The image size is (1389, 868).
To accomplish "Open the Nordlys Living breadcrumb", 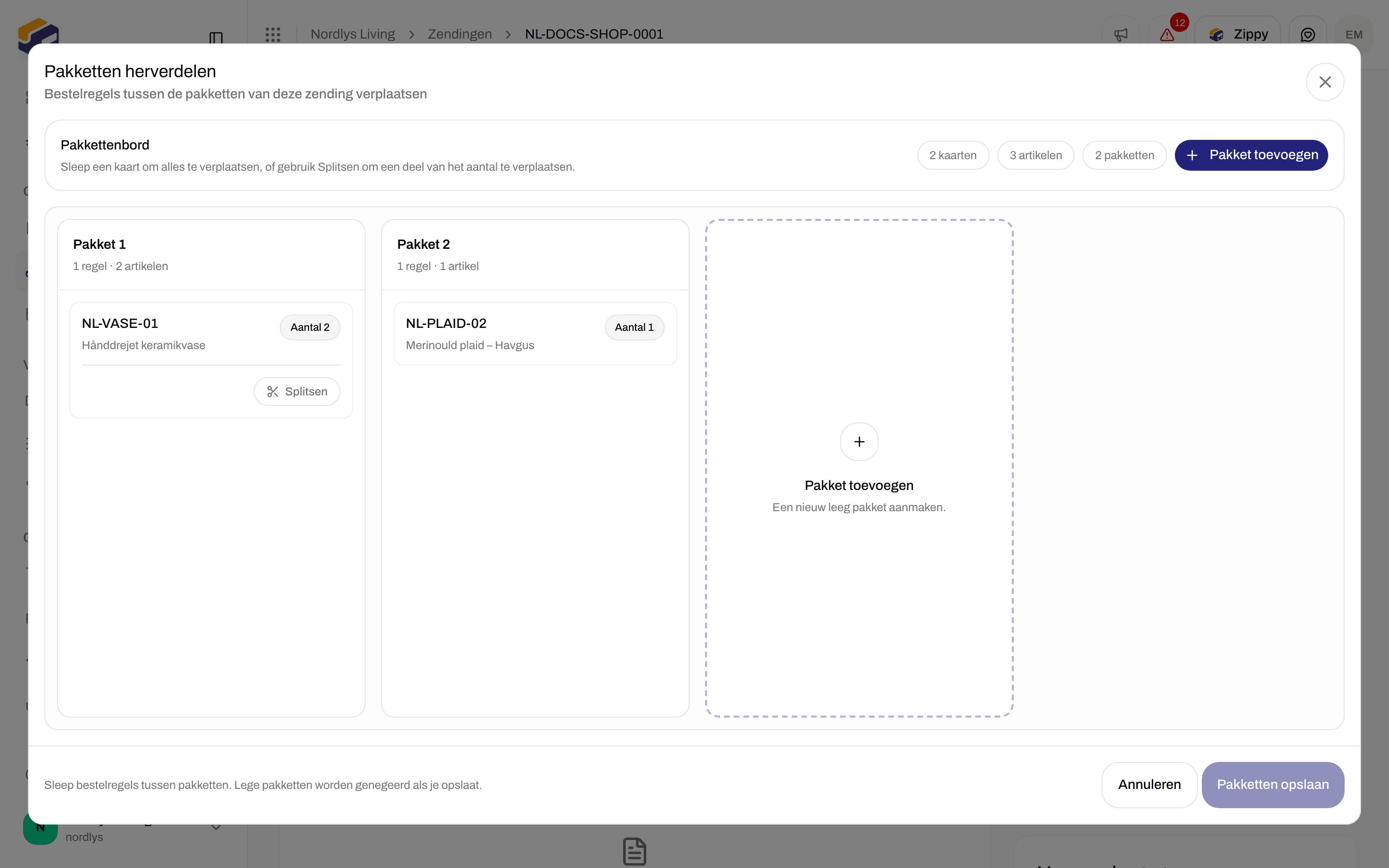I will [353, 34].
